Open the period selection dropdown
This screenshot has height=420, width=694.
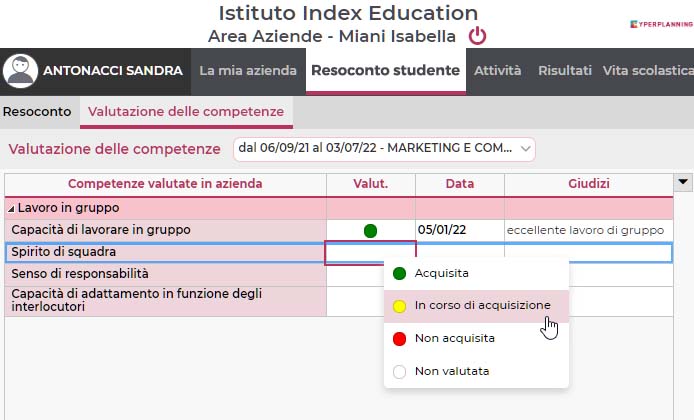pos(384,149)
